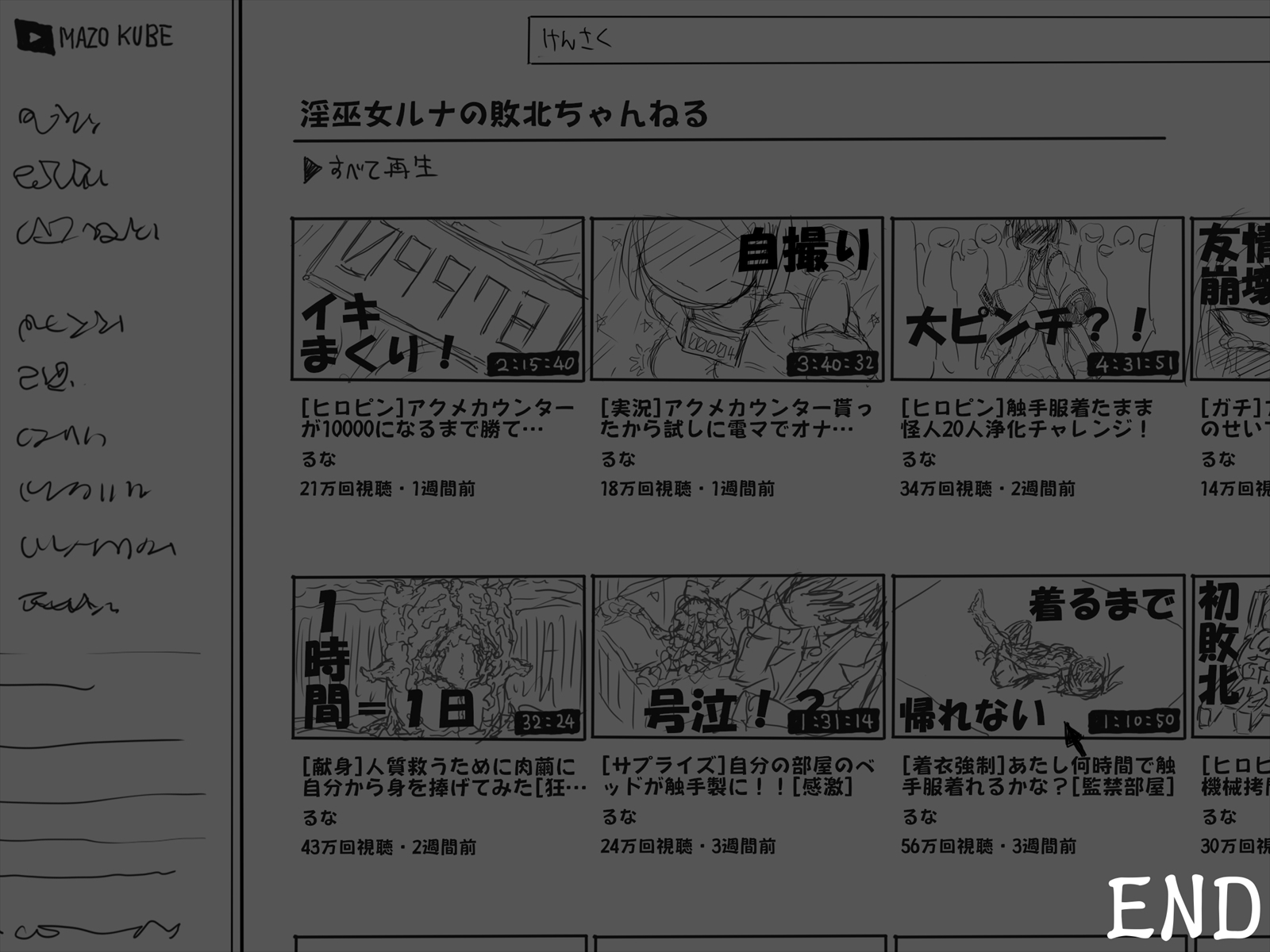Image resolution: width=1270 pixels, height=952 pixels.
Task: Click the MAZO KUBE logo icon
Action: point(35,38)
